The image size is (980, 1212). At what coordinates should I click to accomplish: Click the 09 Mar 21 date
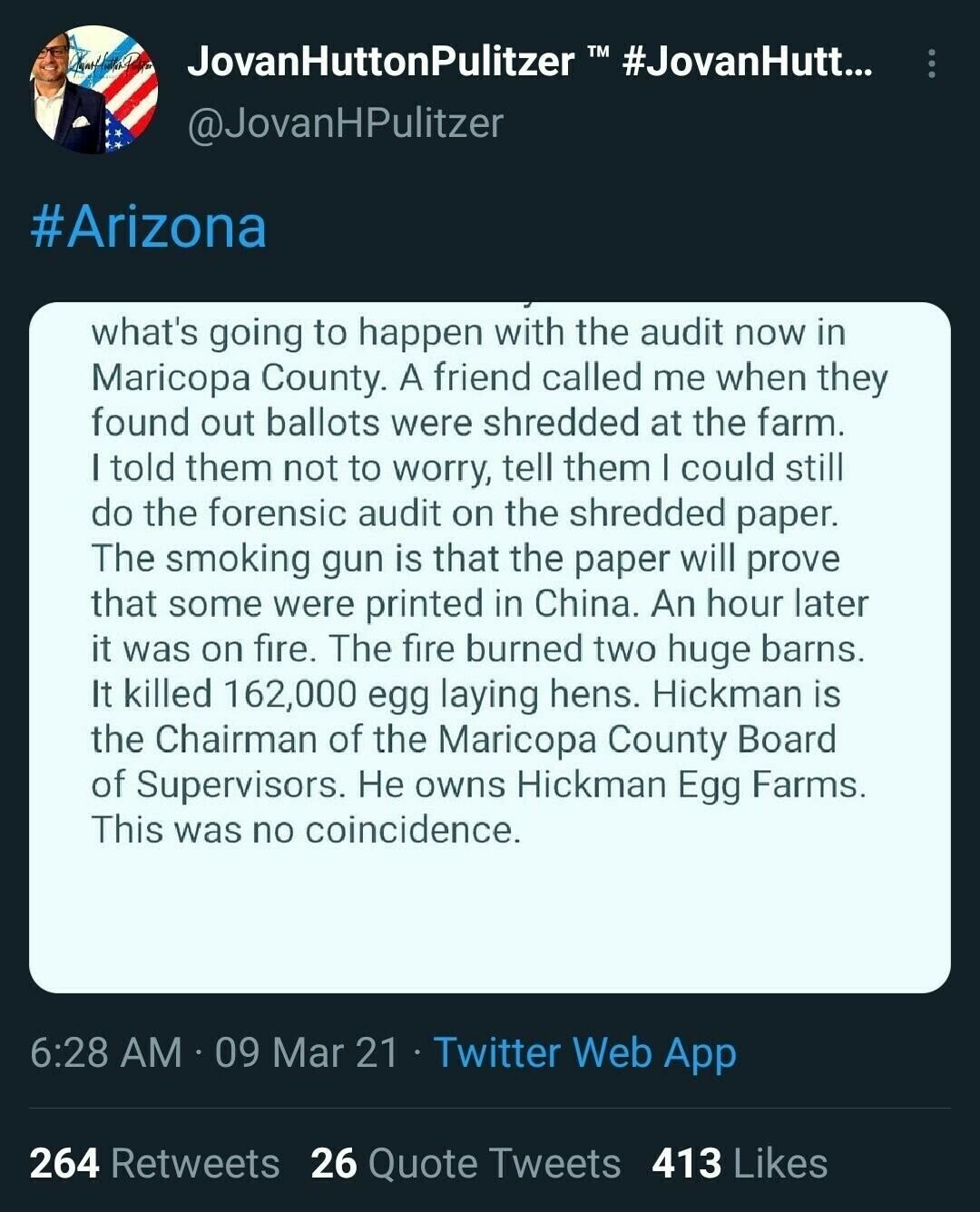point(307,1053)
